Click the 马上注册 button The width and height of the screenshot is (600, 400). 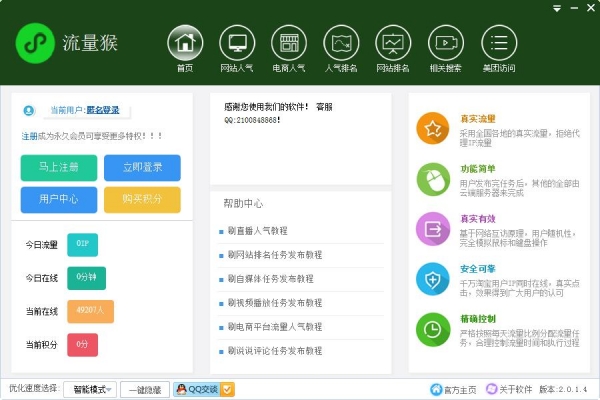[x=58, y=168]
